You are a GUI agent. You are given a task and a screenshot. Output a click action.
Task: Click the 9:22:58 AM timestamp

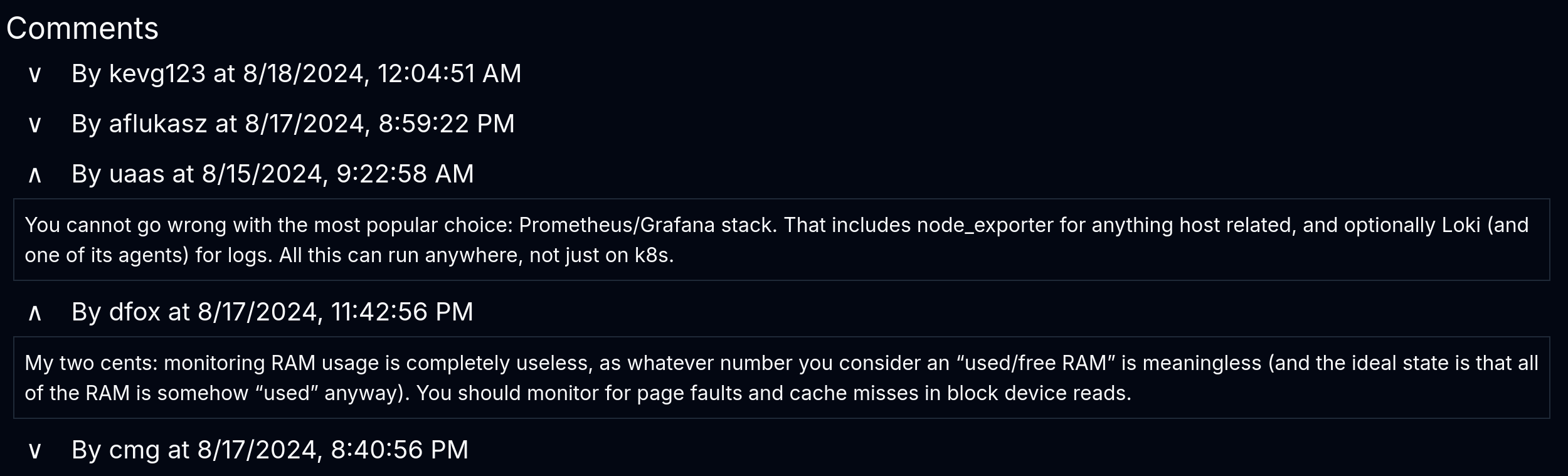click(405, 174)
